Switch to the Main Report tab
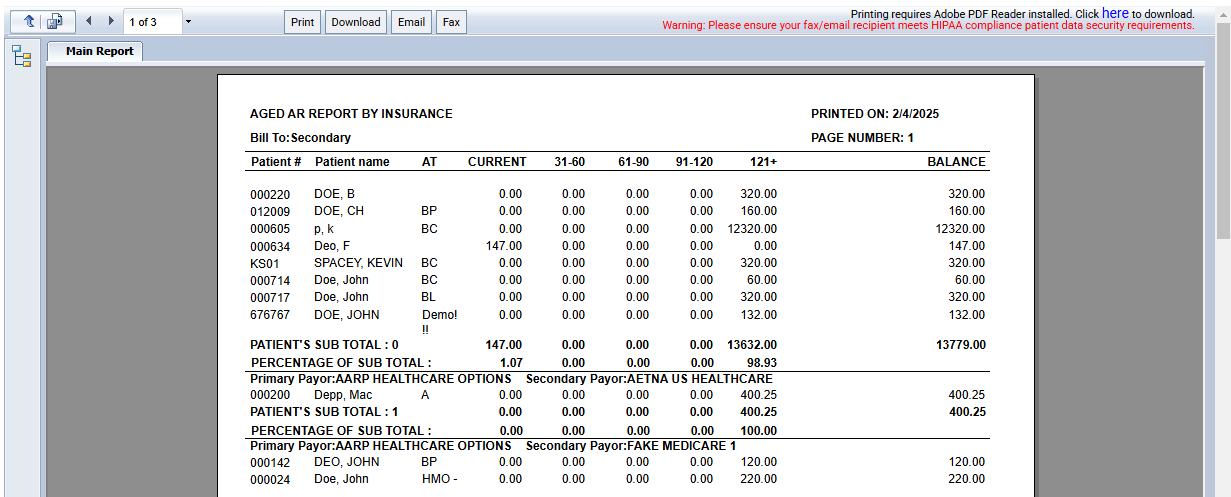The width and height of the screenshot is (1231, 497). coord(98,51)
